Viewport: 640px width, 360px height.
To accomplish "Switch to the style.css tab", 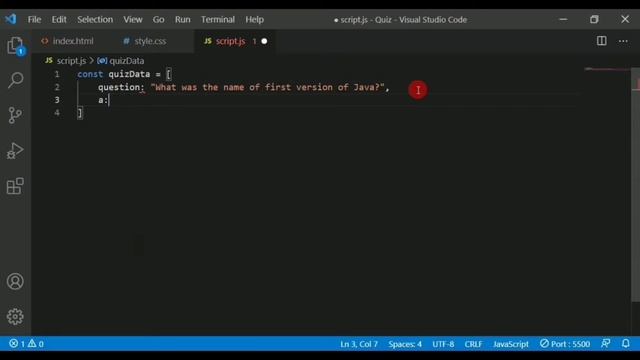I will (x=150, y=41).
